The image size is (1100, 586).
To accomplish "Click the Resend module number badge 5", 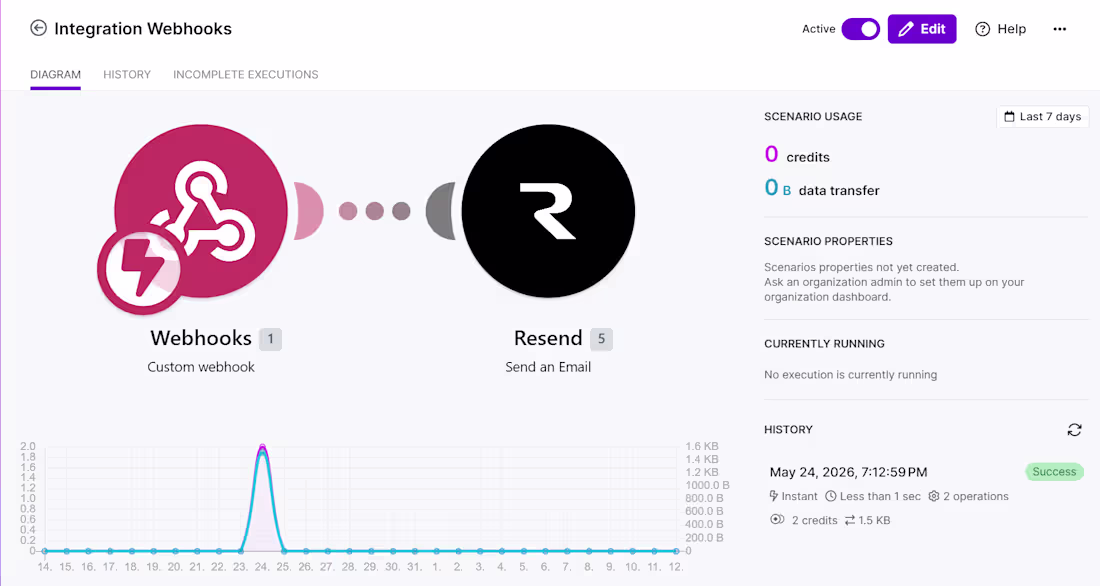I will point(601,339).
